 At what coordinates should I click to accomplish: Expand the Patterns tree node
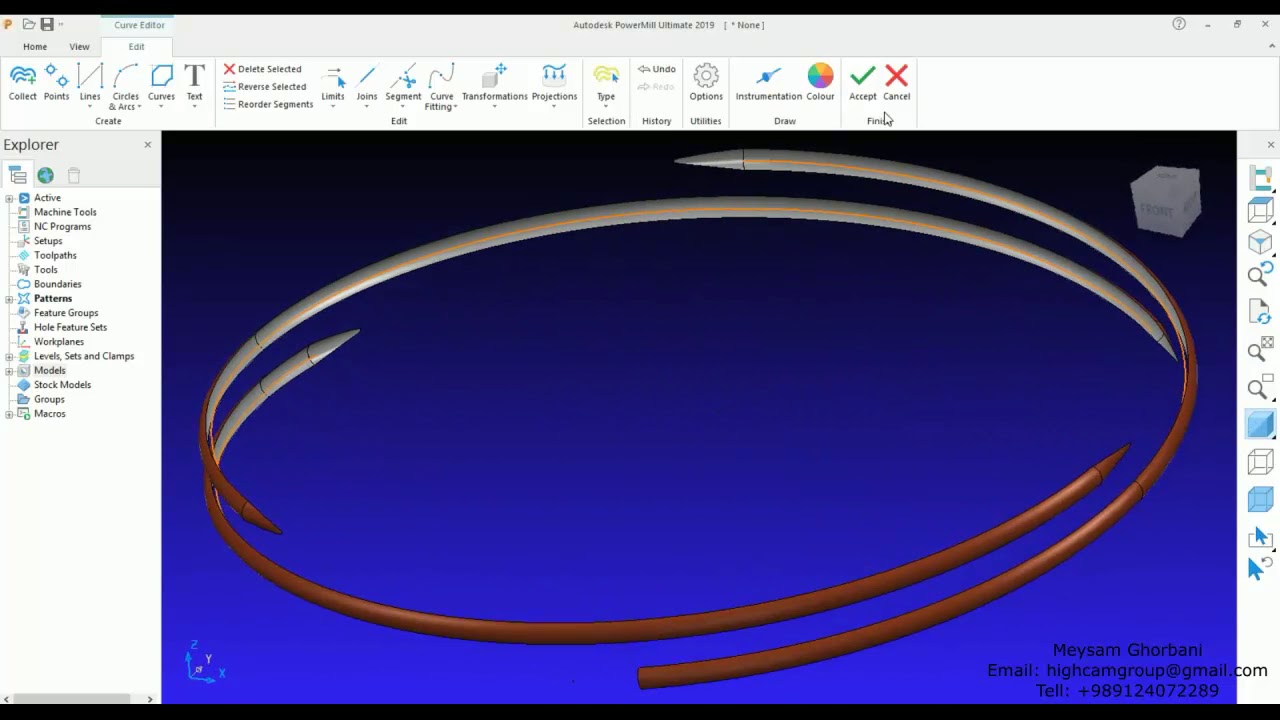click(9, 299)
